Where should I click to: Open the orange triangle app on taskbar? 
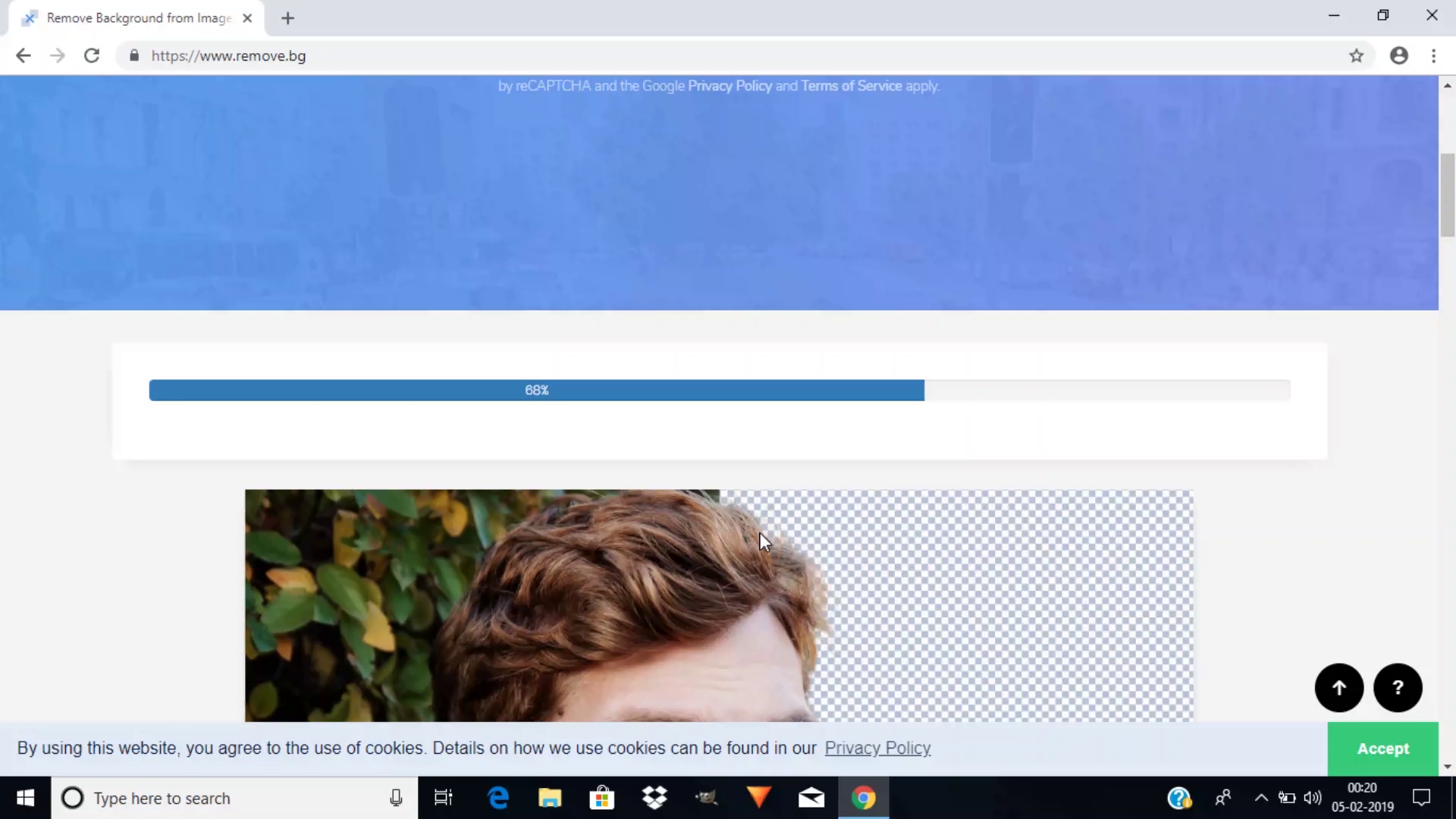coord(758,798)
